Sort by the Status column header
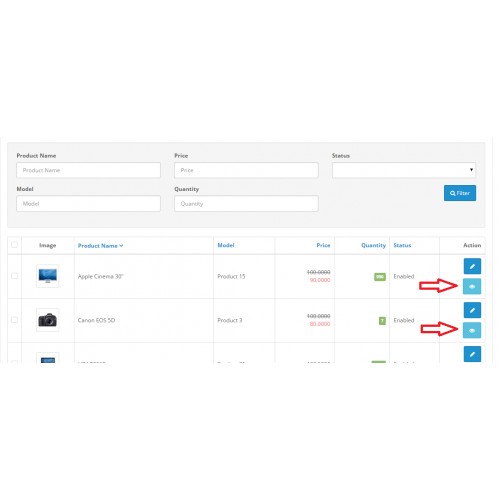Image resolution: width=500 pixels, height=500 pixels. (x=402, y=245)
